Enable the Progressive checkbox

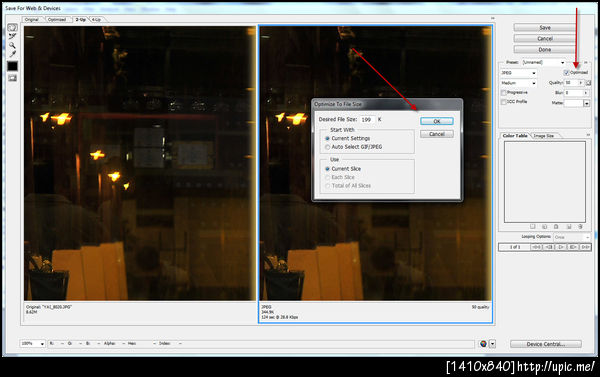point(504,93)
